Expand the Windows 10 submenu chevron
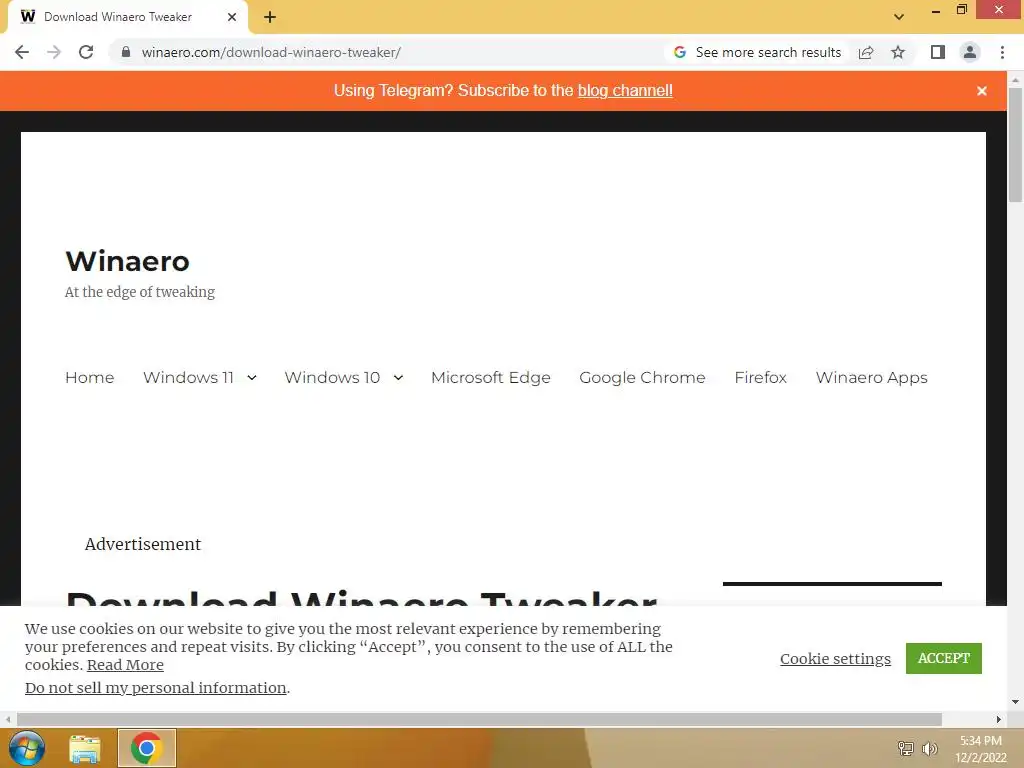 pos(398,377)
